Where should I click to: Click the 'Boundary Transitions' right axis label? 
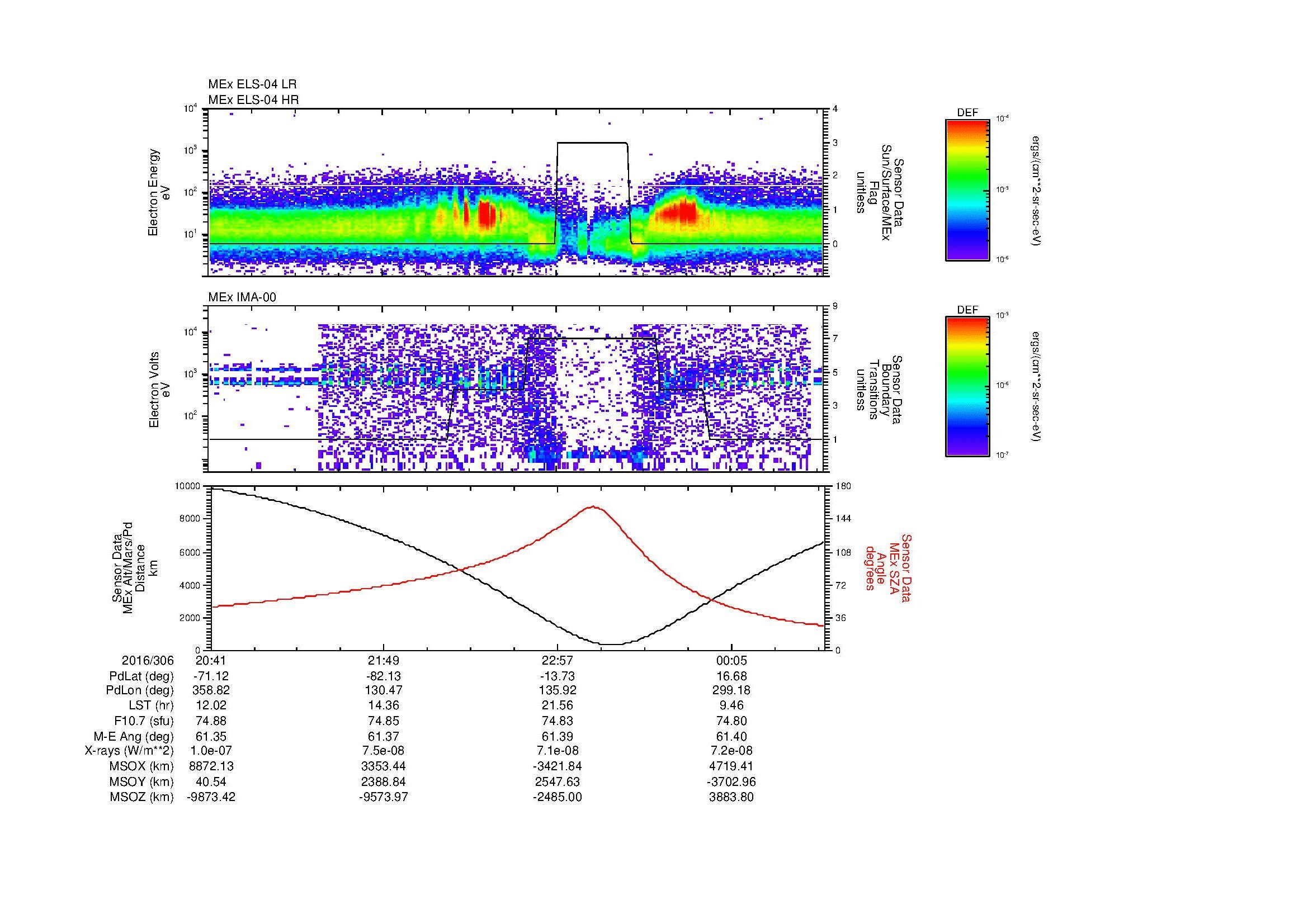tap(879, 390)
